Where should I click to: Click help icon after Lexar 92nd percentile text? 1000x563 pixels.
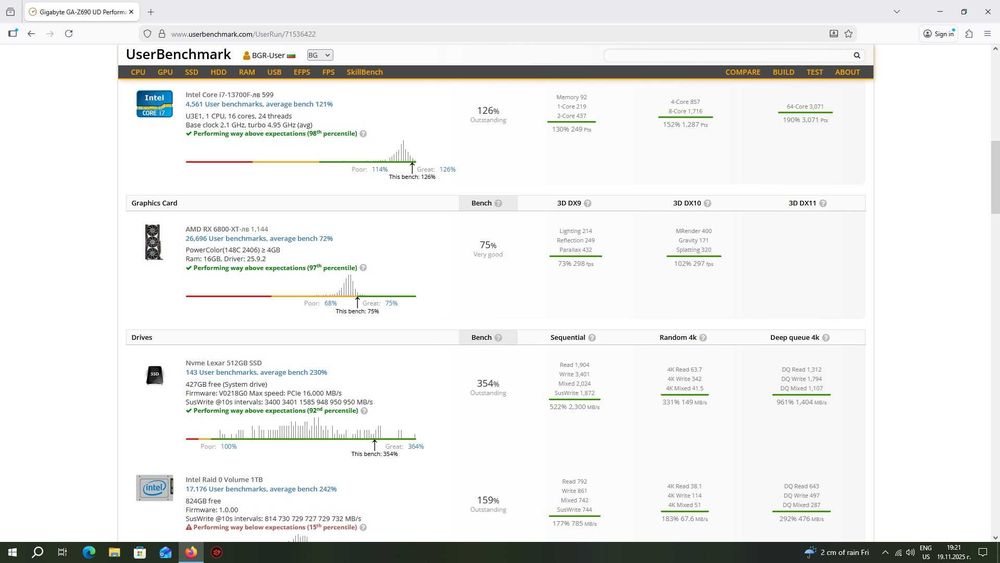pyautogui.click(x=364, y=411)
